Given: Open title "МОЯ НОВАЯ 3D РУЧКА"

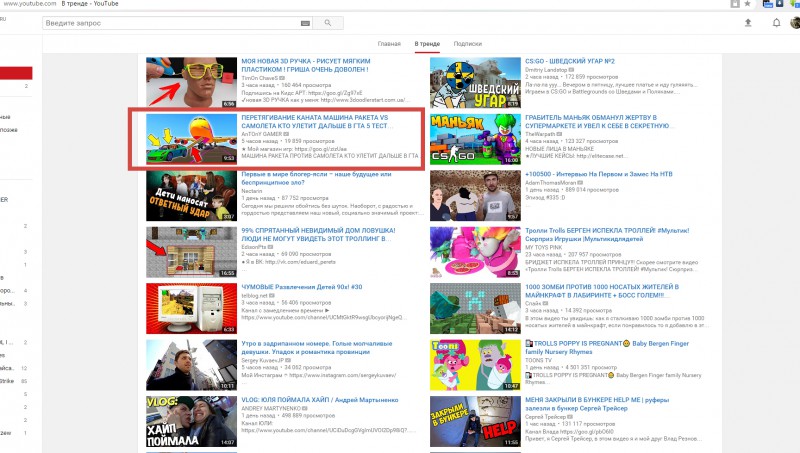Looking at the screenshot, I should point(306,65).
